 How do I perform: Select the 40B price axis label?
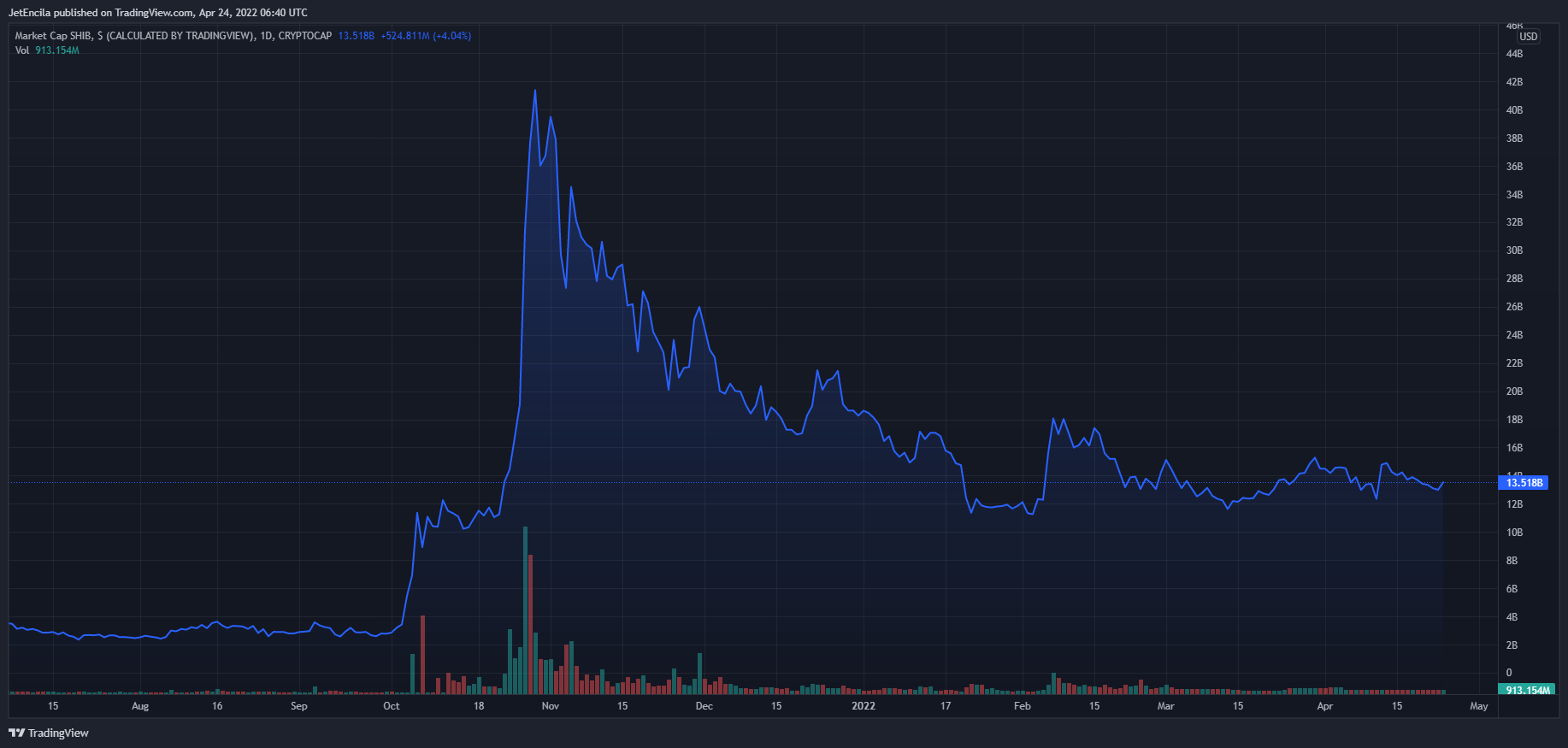[1514, 110]
